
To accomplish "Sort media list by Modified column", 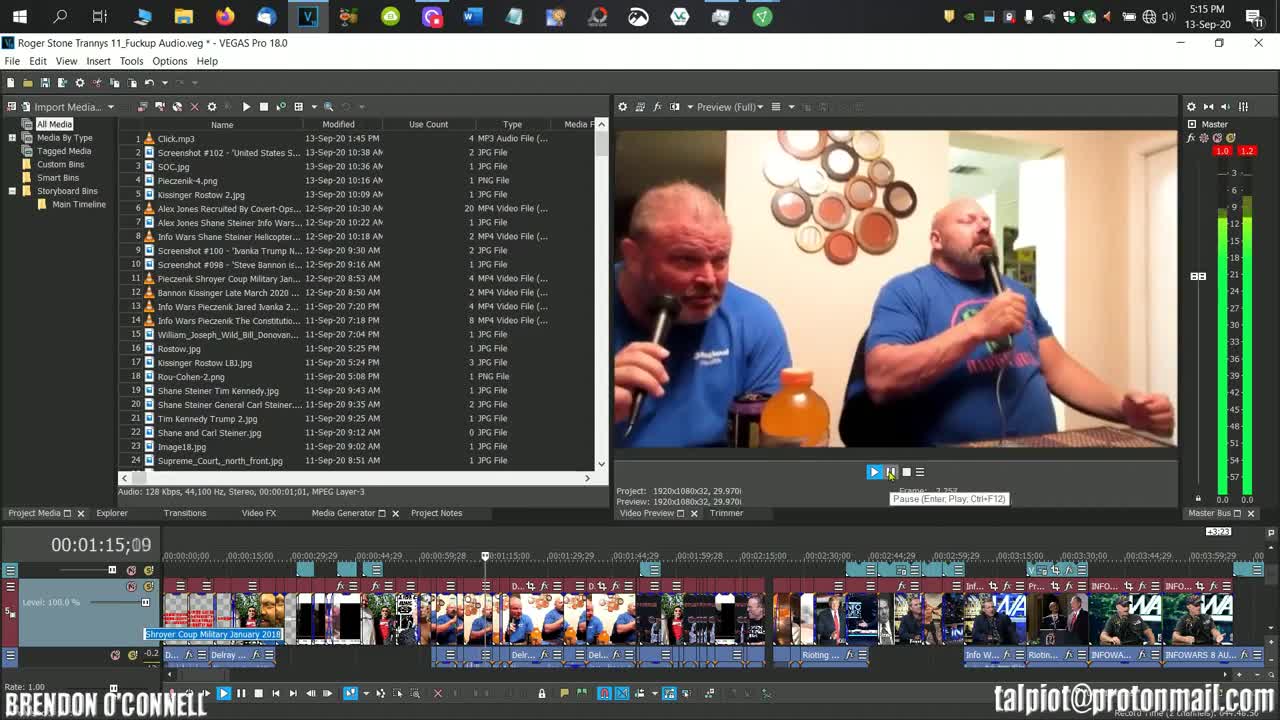I will pyautogui.click(x=338, y=124).
